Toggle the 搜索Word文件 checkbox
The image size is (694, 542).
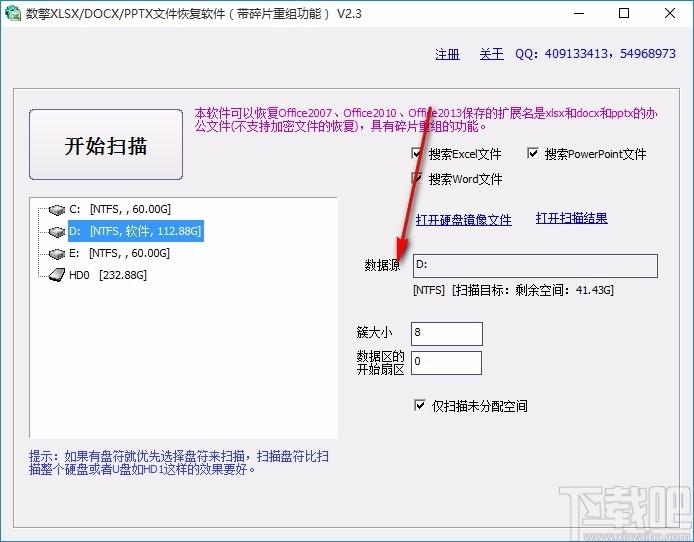[x=417, y=178]
